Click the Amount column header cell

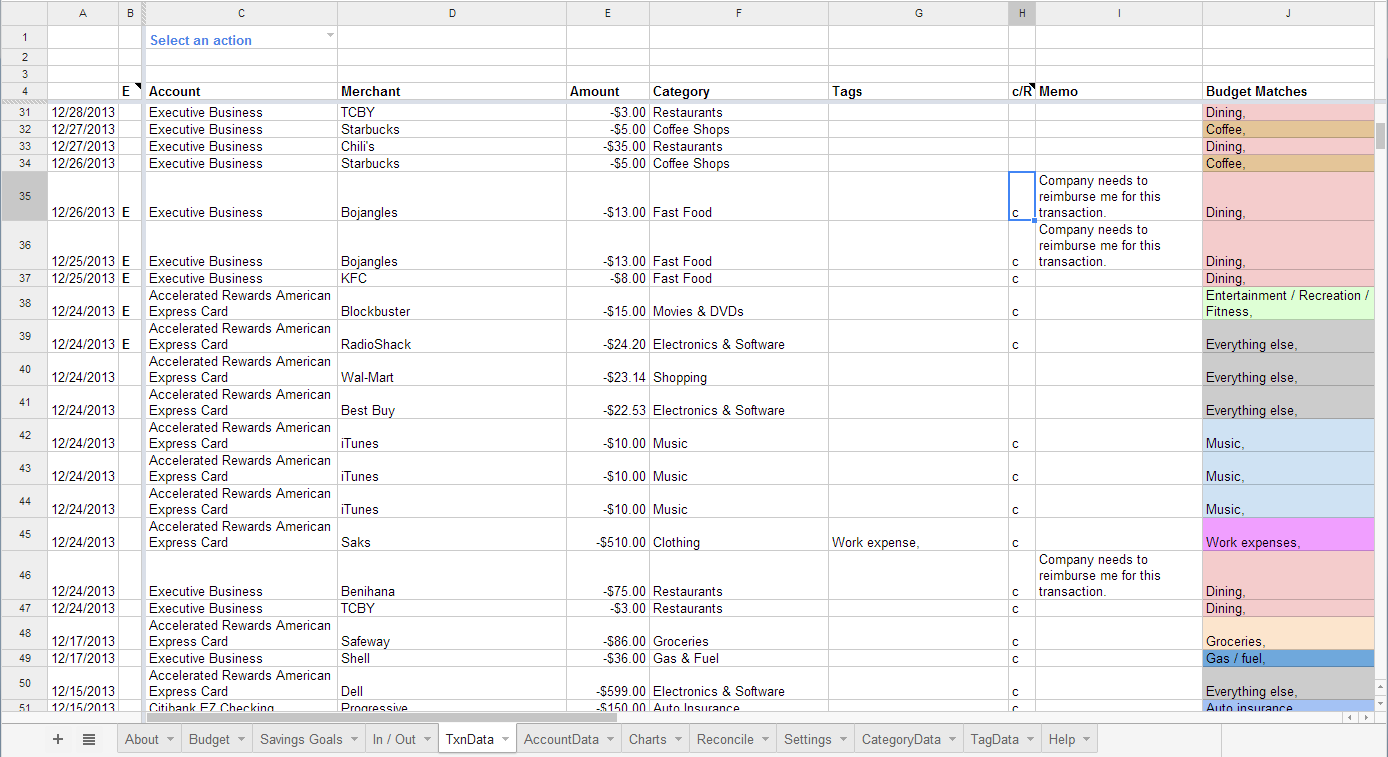pyautogui.click(x=608, y=91)
